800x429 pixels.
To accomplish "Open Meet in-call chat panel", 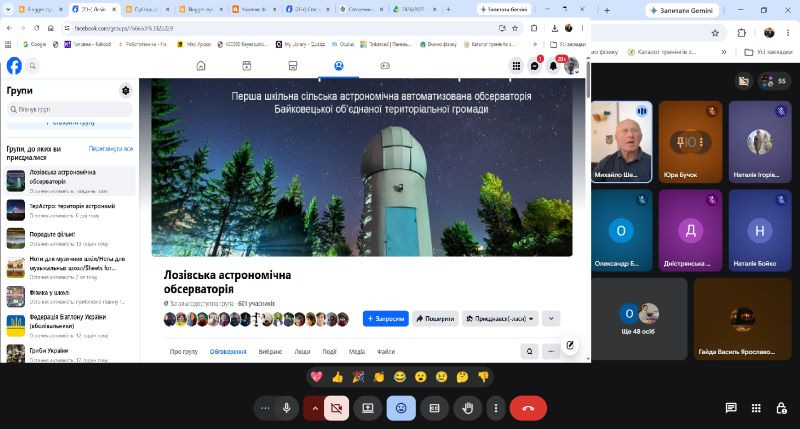I will coord(731,408).
